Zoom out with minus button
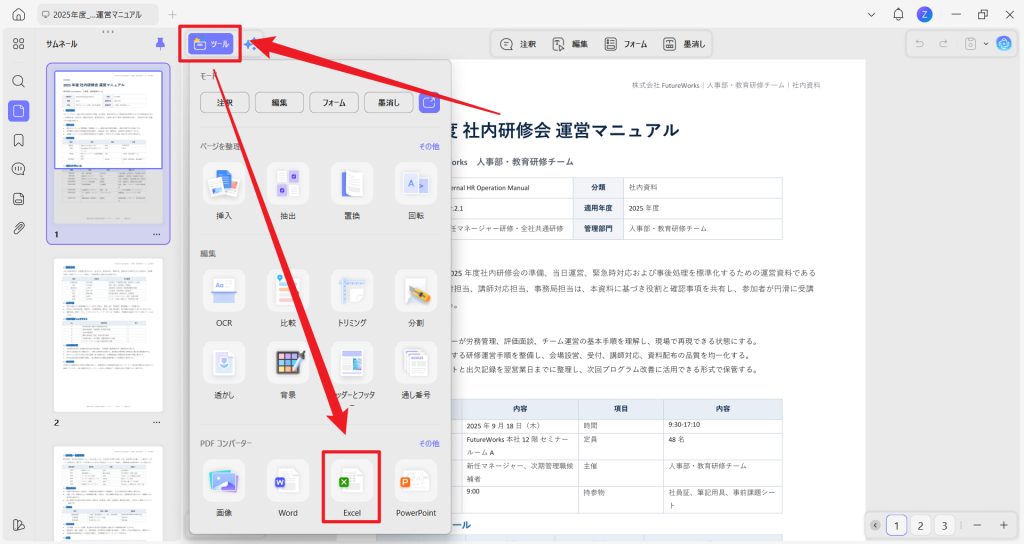This screenshot has height=544, width=1024. [977, 525]
